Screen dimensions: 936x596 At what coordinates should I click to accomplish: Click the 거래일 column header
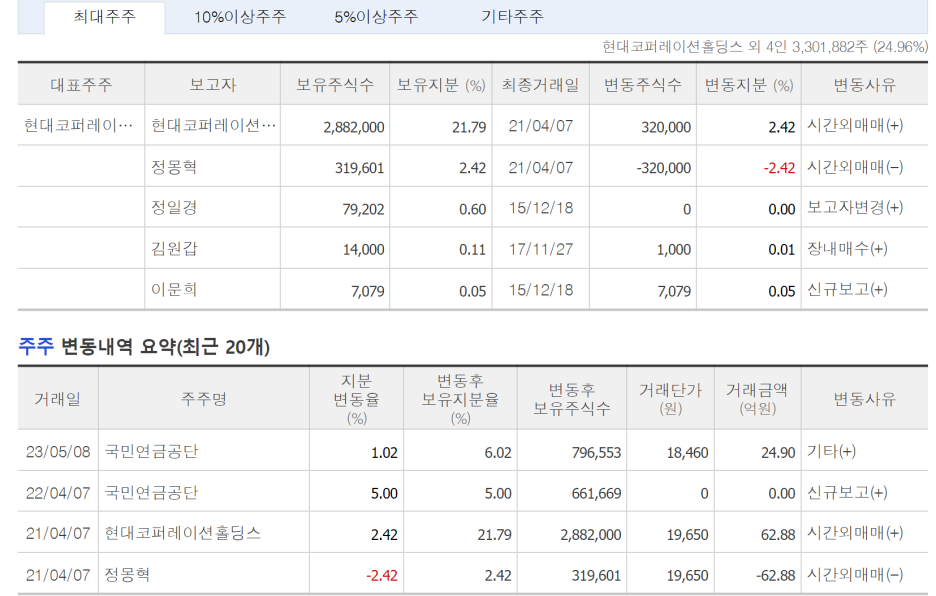coord(57,399)
